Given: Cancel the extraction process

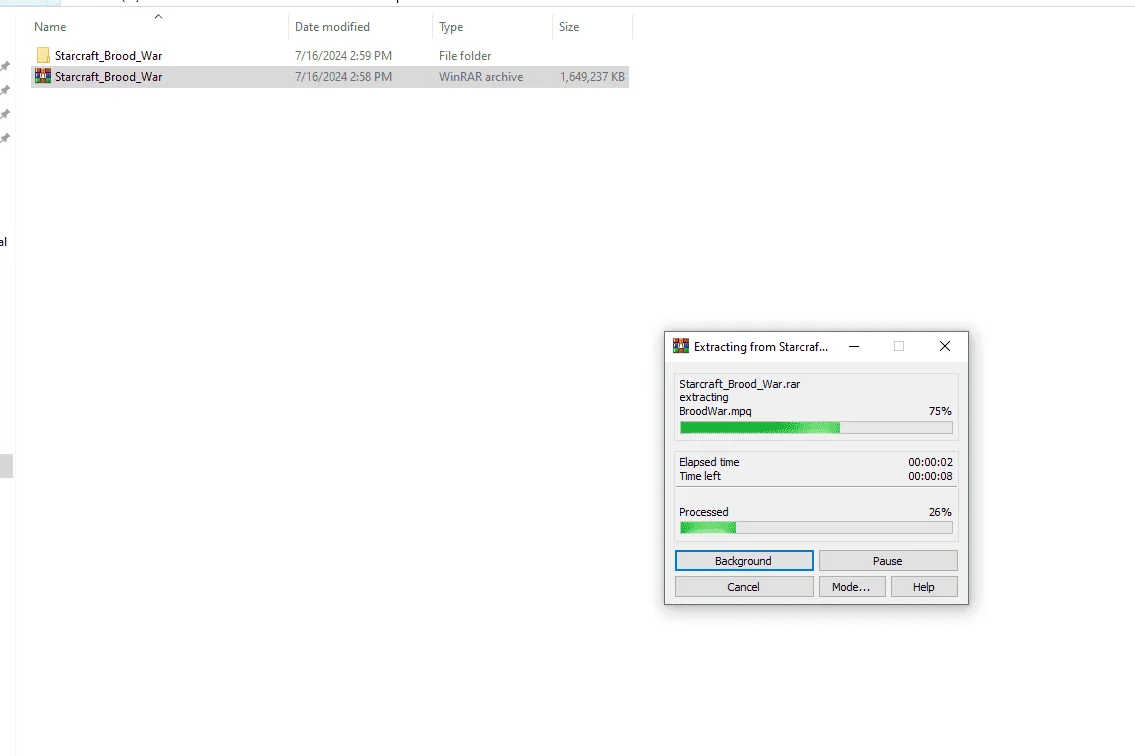Looking at the screenshot, I should tap(743, 587).
